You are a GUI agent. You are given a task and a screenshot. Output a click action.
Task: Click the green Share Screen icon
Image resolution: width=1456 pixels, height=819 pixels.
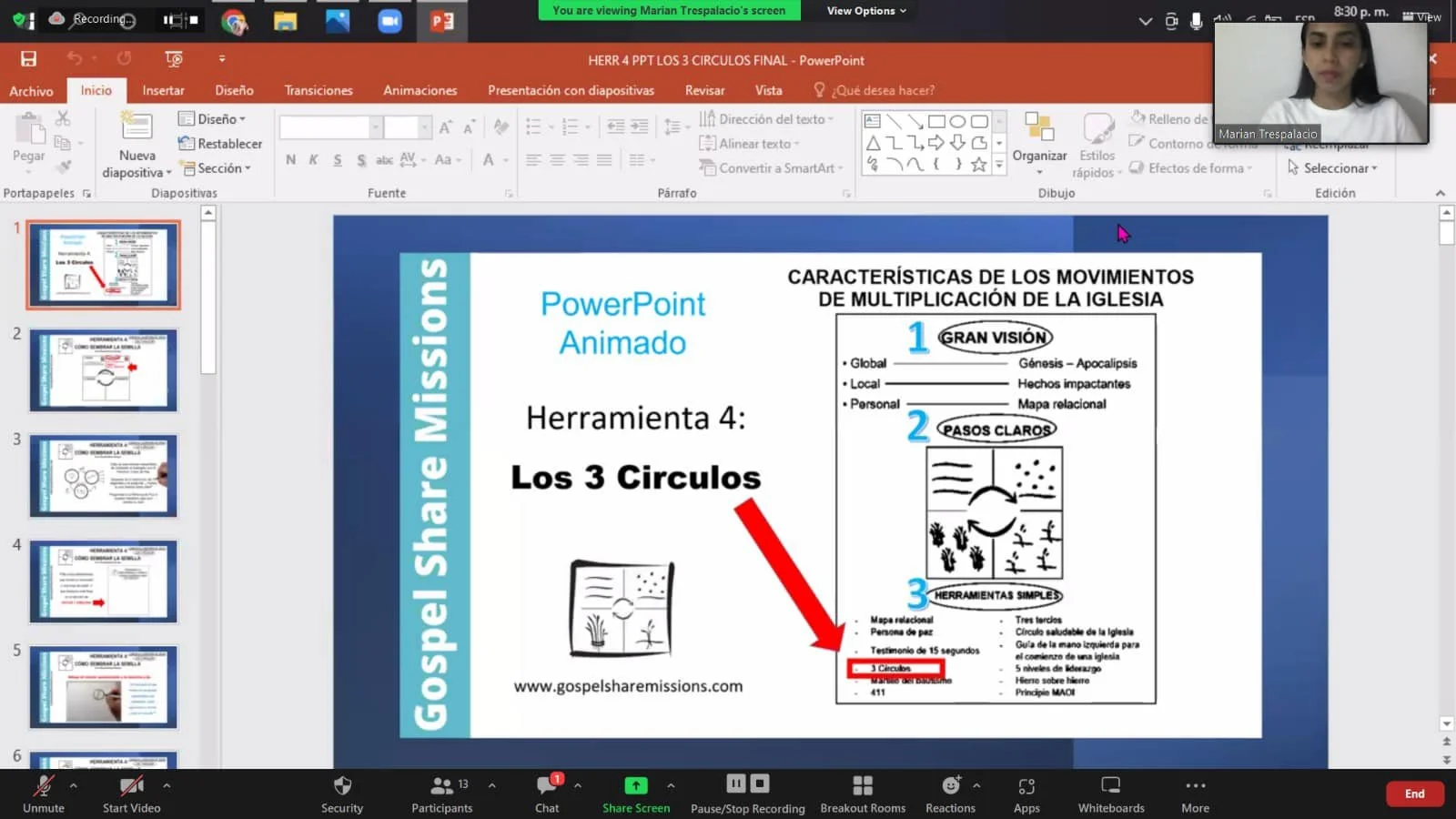(636, 785)
